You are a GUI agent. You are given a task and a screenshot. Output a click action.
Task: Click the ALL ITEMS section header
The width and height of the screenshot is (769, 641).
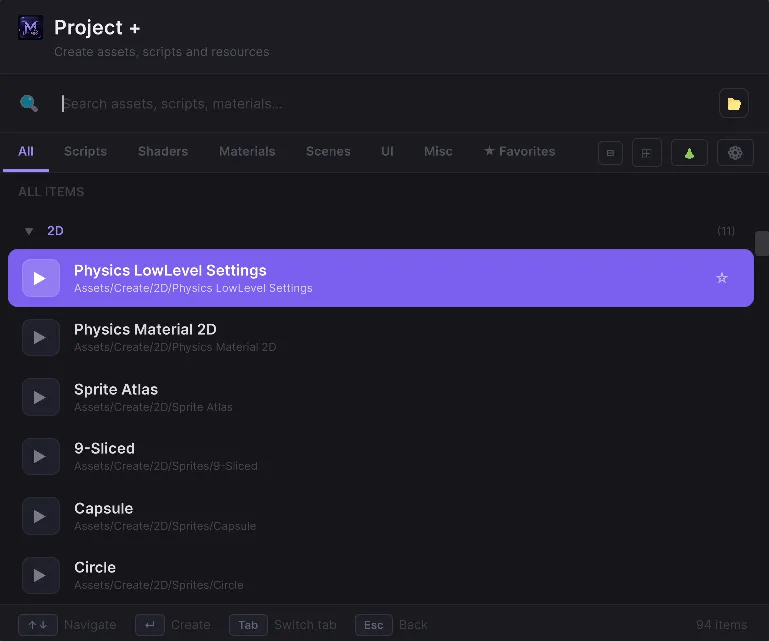coord(51,192)
